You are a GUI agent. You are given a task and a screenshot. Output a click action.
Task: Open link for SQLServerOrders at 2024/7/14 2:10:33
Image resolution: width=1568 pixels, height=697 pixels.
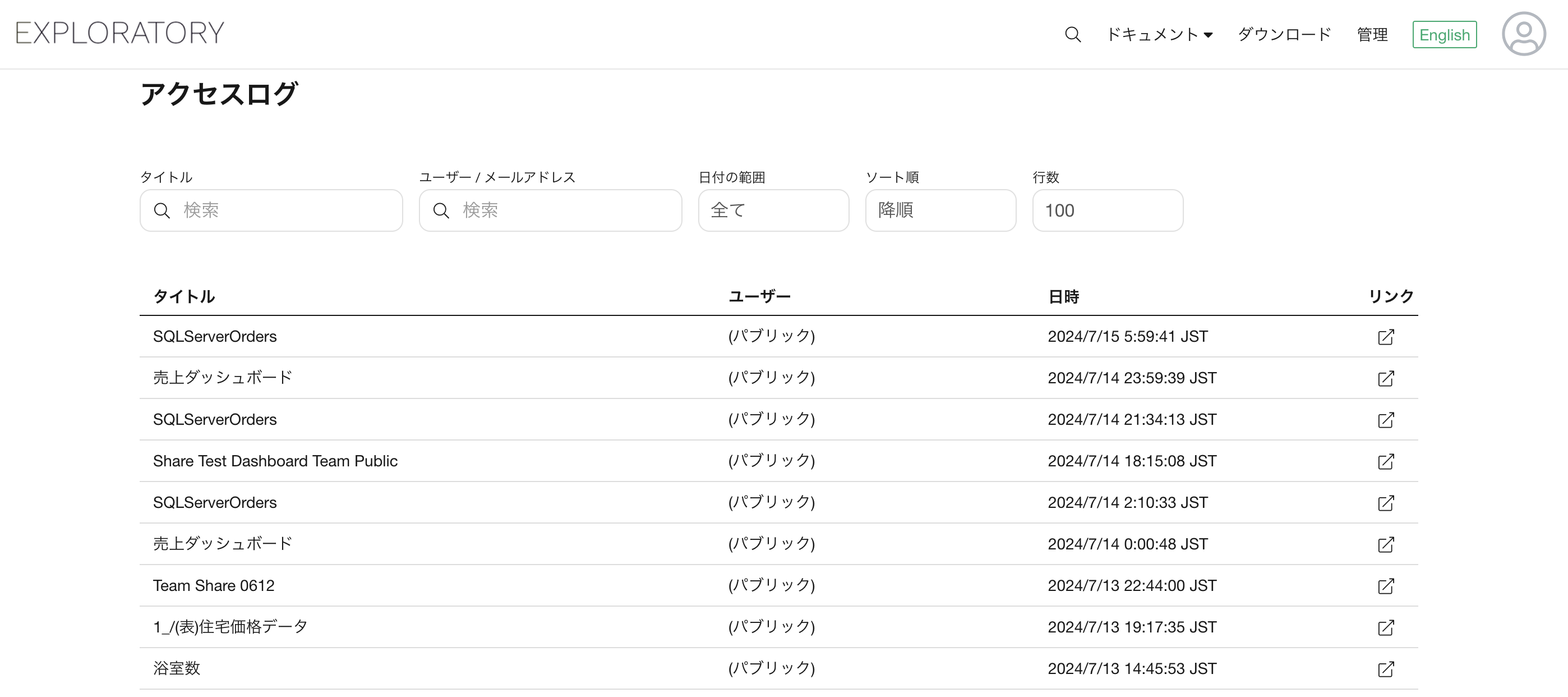tap(1386, 503)
